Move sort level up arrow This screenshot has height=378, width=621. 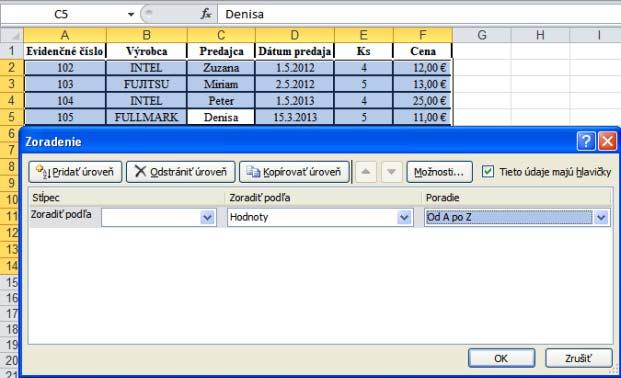click(366, 172)
